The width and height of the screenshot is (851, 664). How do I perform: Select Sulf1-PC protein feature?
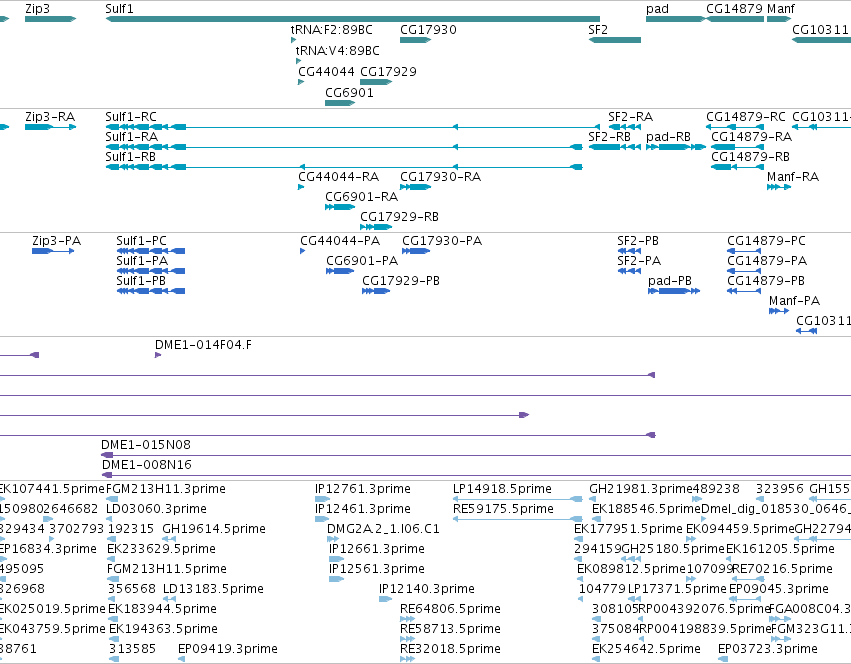(151, 251)
